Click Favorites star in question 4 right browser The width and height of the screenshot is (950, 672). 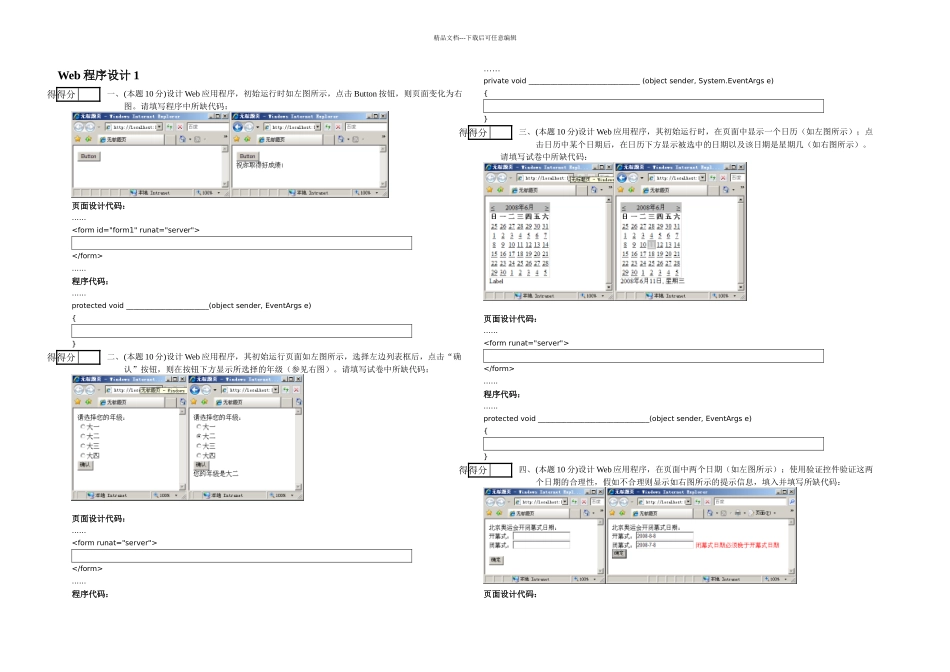coord(613,513)
